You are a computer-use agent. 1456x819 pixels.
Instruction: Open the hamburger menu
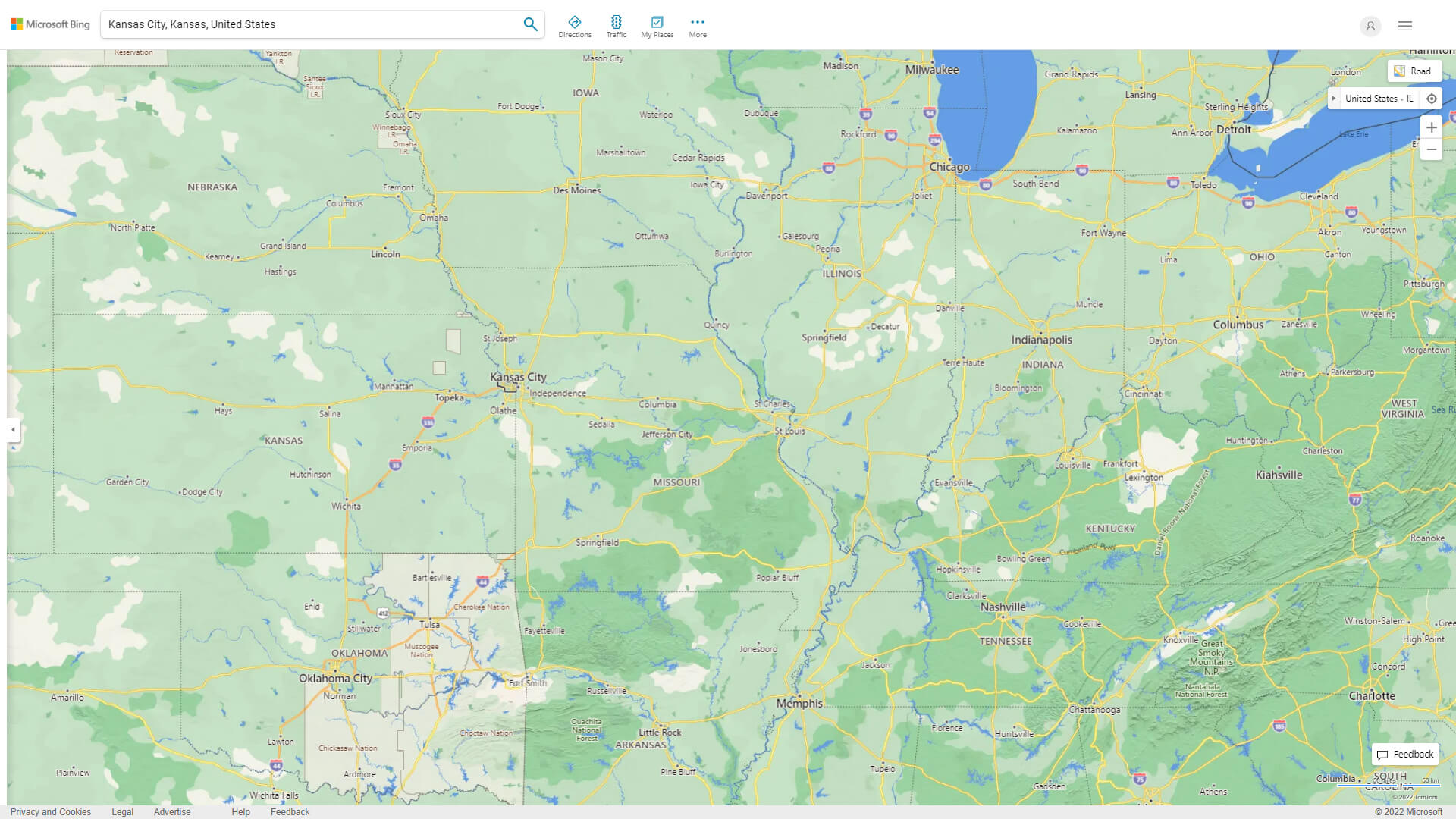[x=1405, y=25]
